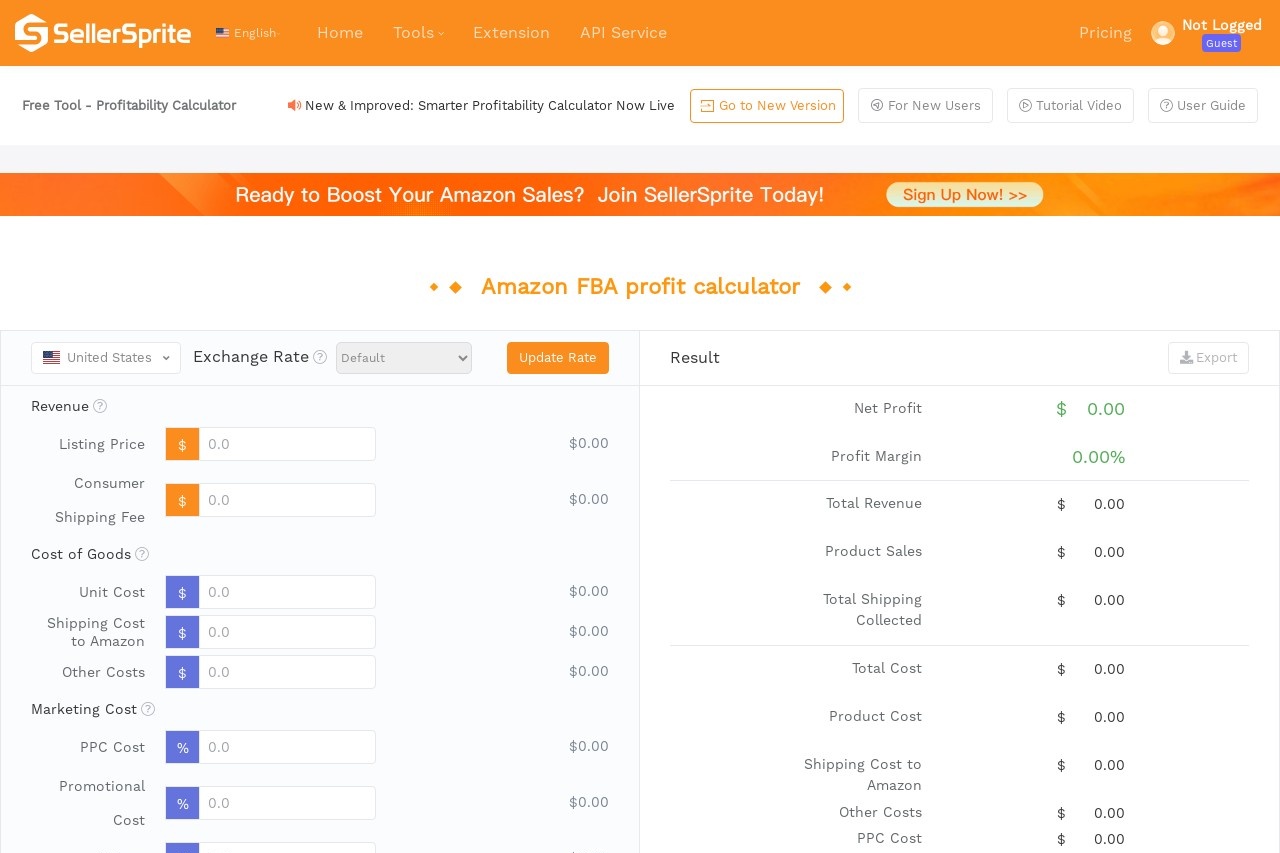
Task: Toggle the Promotional Cost percent unit button
Action: (182, 803)
